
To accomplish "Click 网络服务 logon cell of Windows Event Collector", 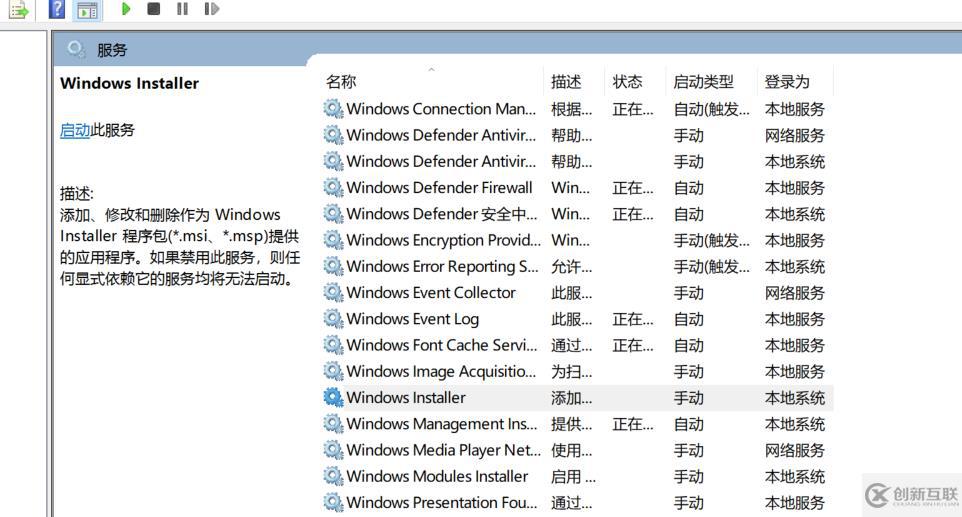I will click(x=795, y=293).
